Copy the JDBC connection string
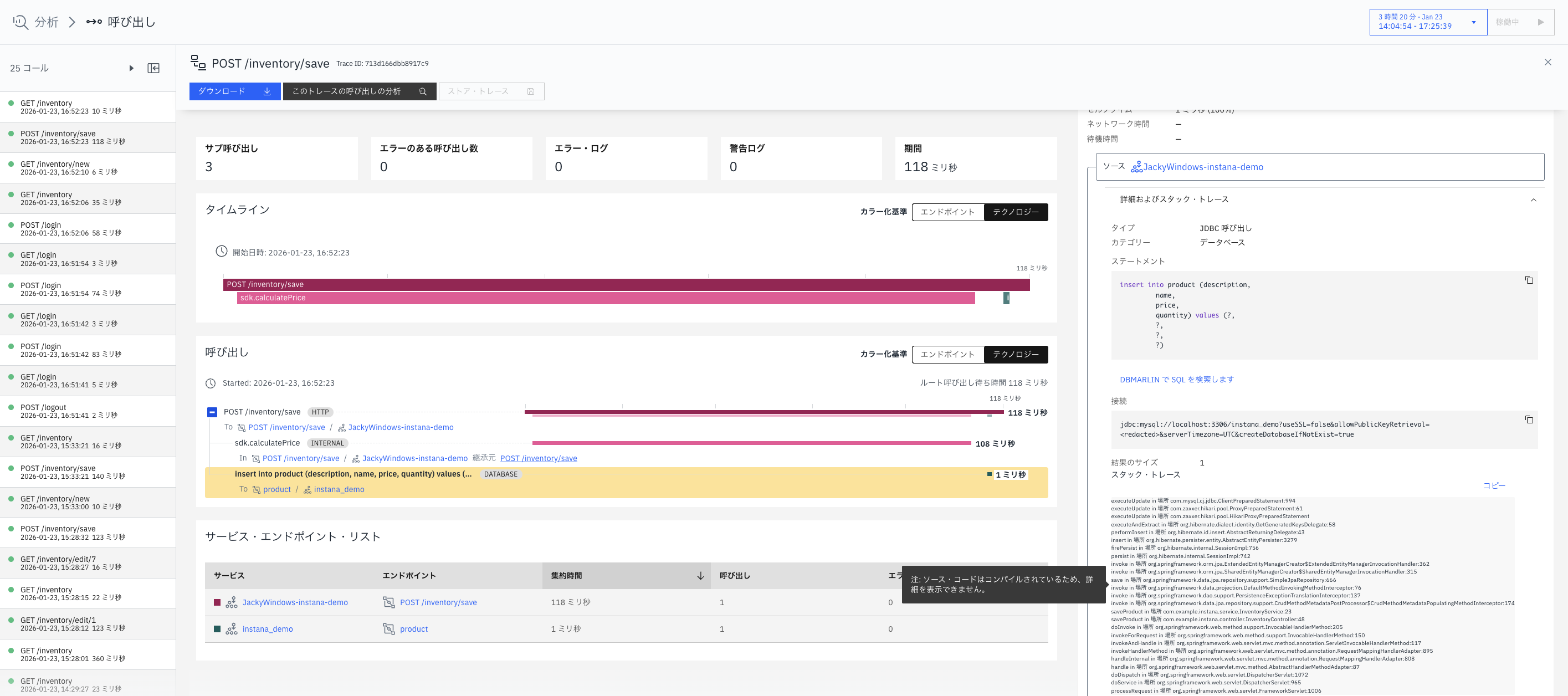 coord(1530,419)
